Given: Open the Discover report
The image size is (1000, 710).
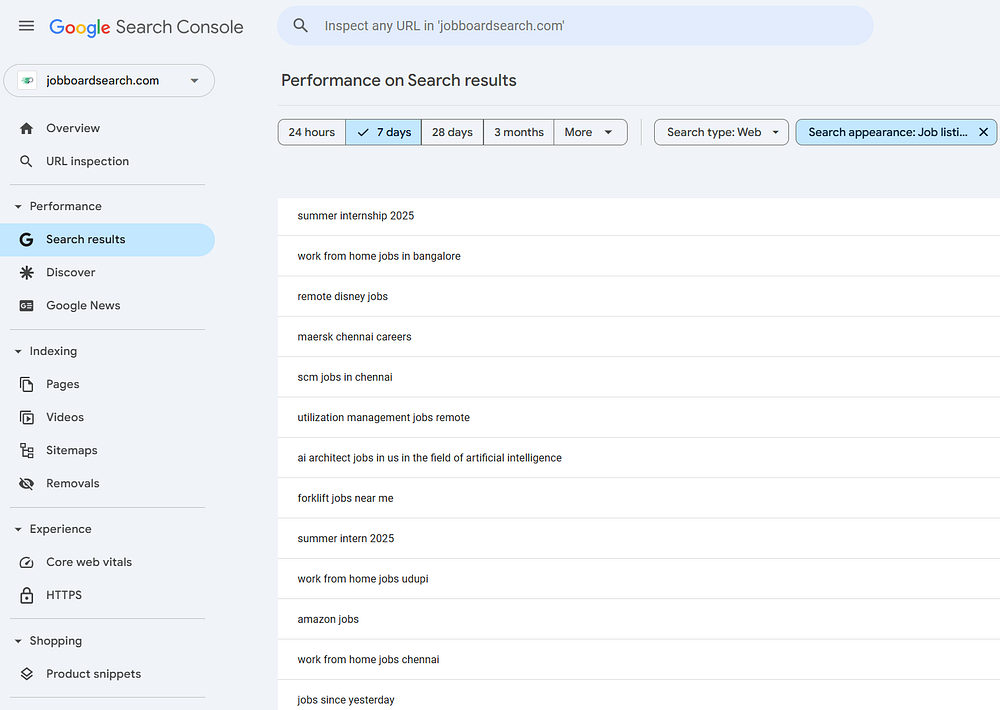Looking at the screenshot, I should coord(107,272).
